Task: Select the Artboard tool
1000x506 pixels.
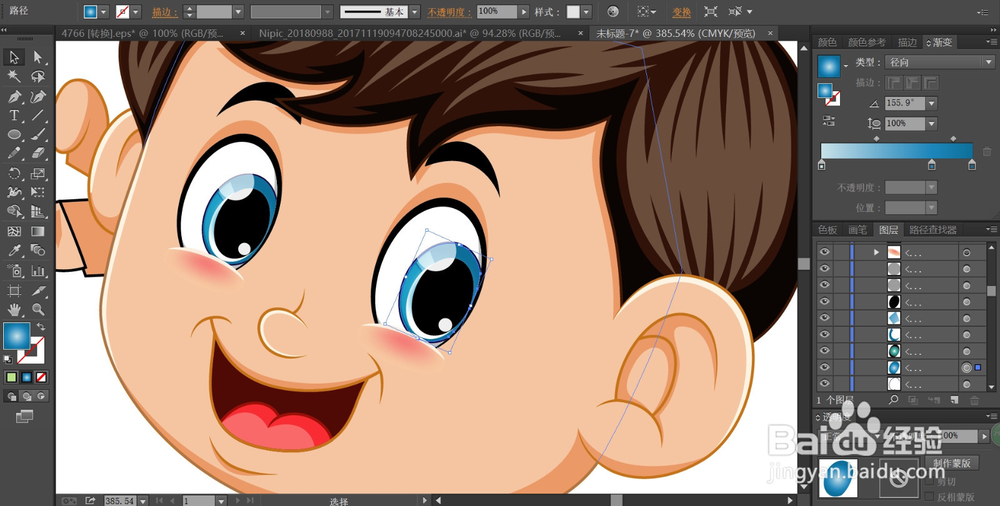Action: point(14,291)
